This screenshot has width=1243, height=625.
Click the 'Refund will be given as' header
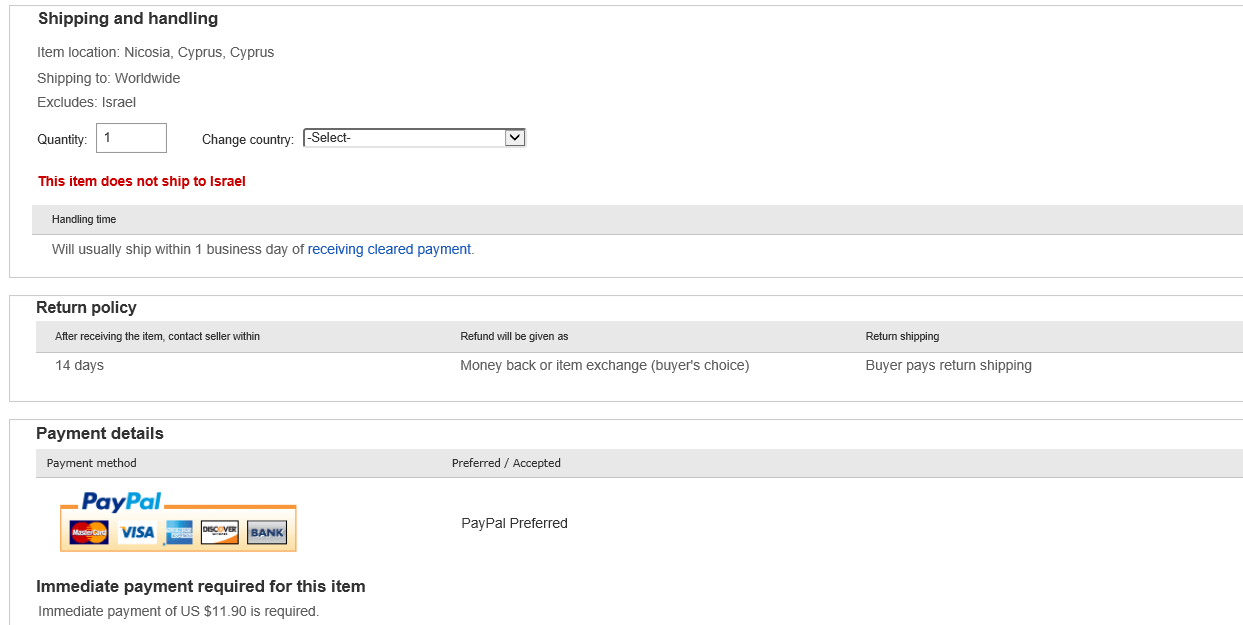514,337
